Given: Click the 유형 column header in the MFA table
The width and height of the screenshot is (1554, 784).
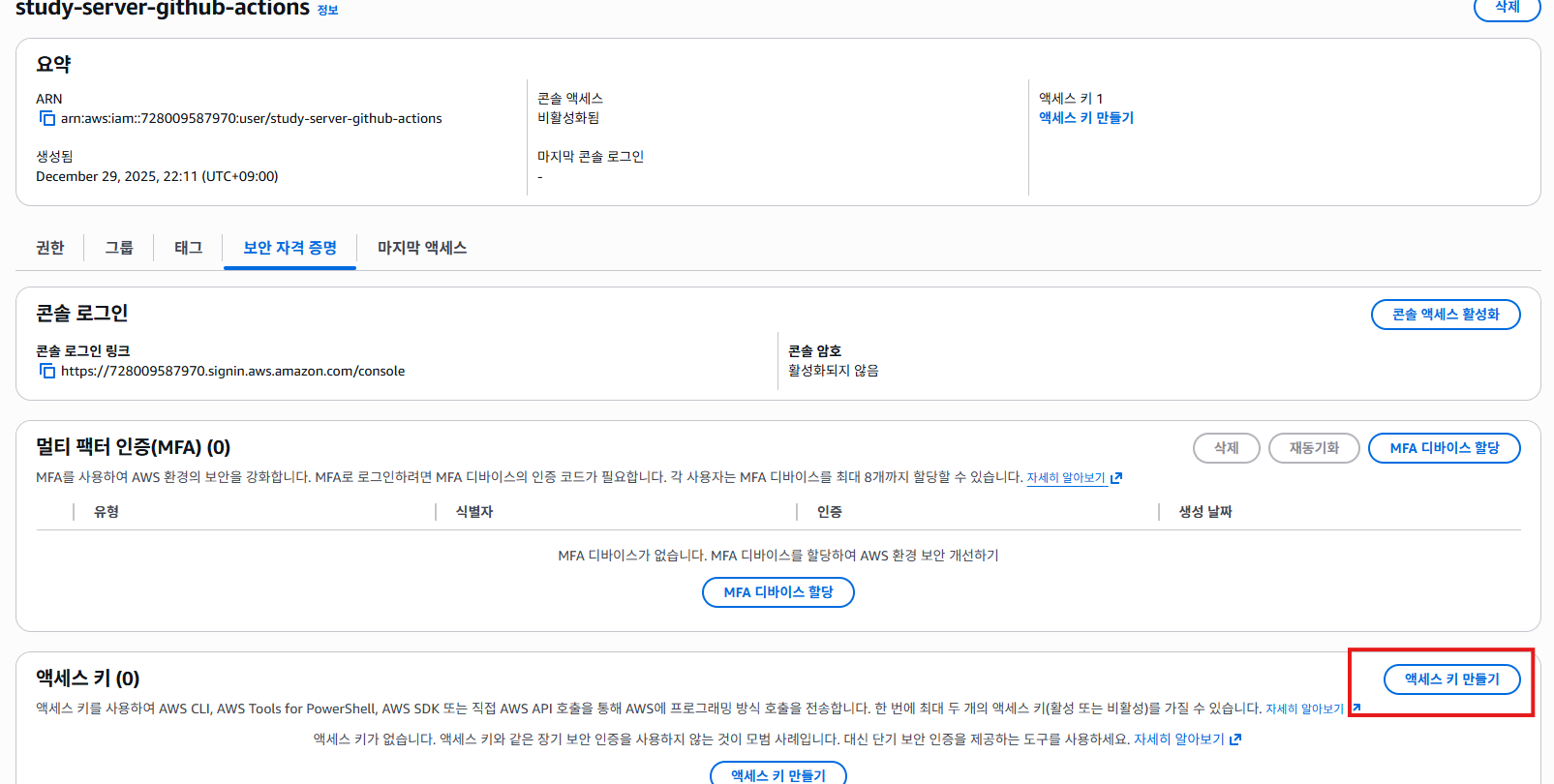Looking at the screenshot, I should point(107,512).
